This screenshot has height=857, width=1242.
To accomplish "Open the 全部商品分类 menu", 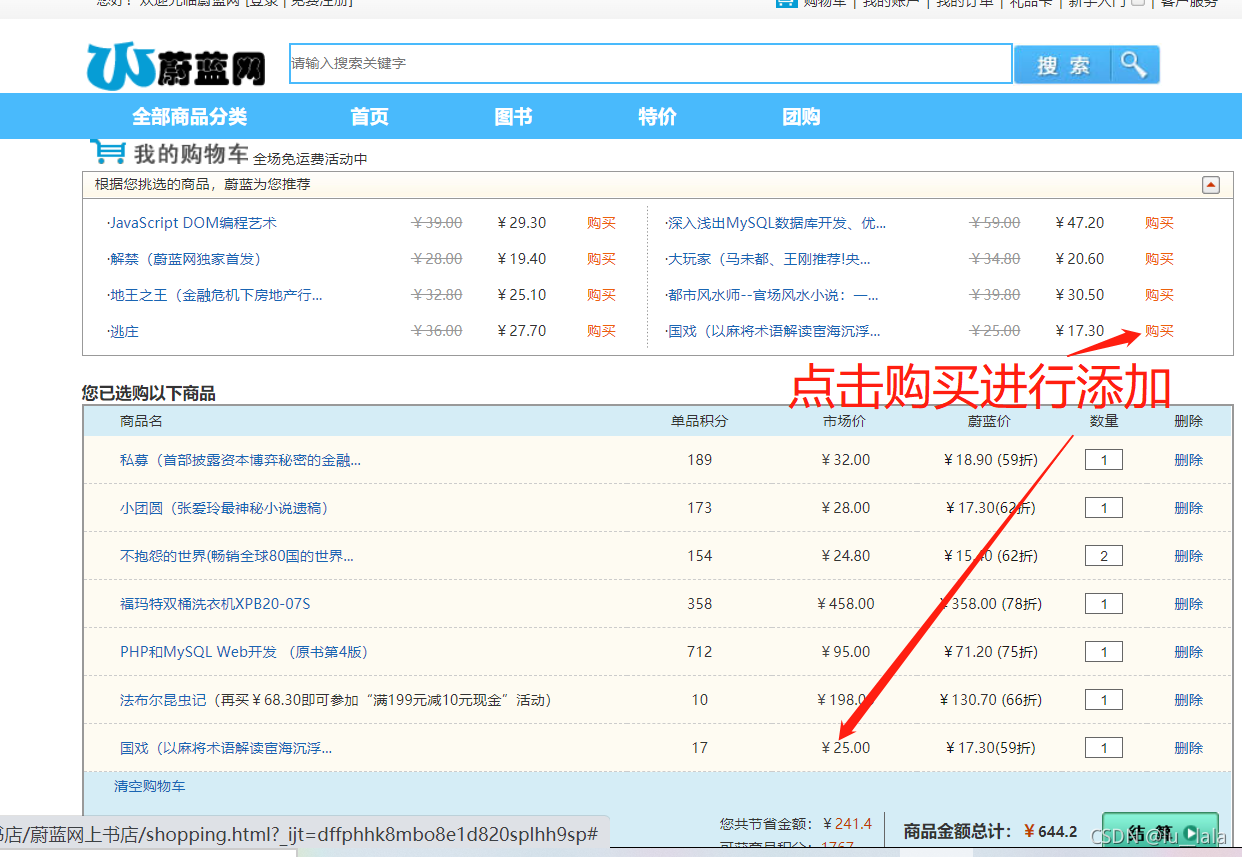I will 189,117.
